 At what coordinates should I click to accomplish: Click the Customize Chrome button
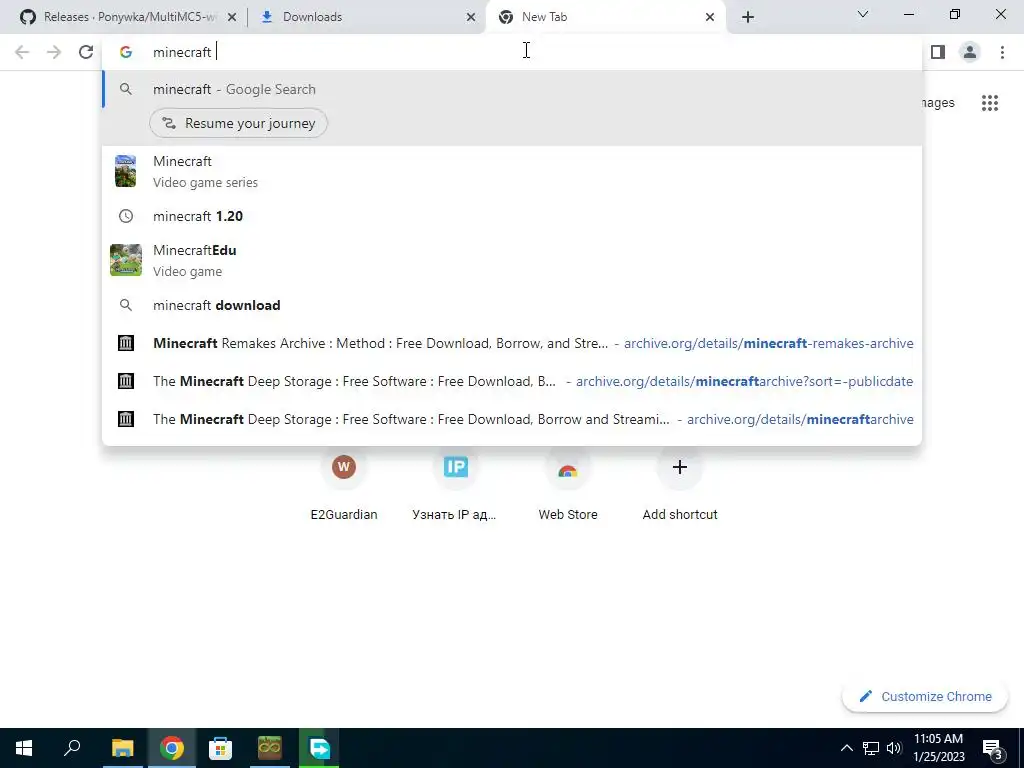925,697
